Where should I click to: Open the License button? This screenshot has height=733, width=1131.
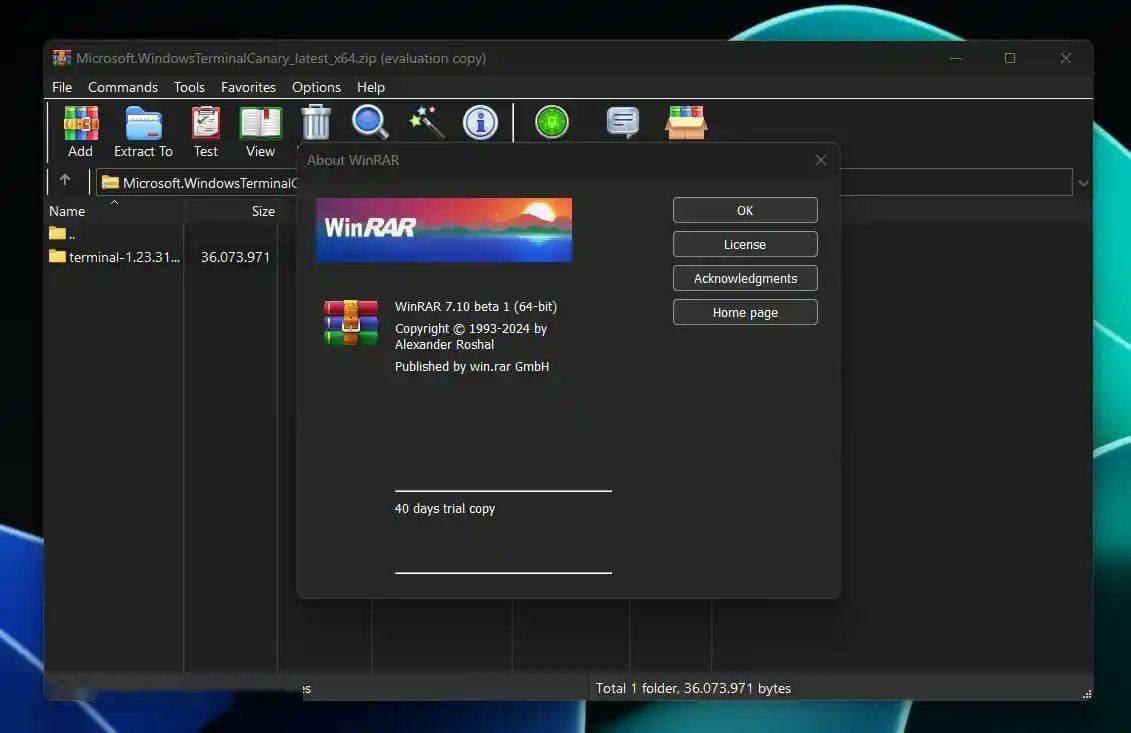pos(745,245)
